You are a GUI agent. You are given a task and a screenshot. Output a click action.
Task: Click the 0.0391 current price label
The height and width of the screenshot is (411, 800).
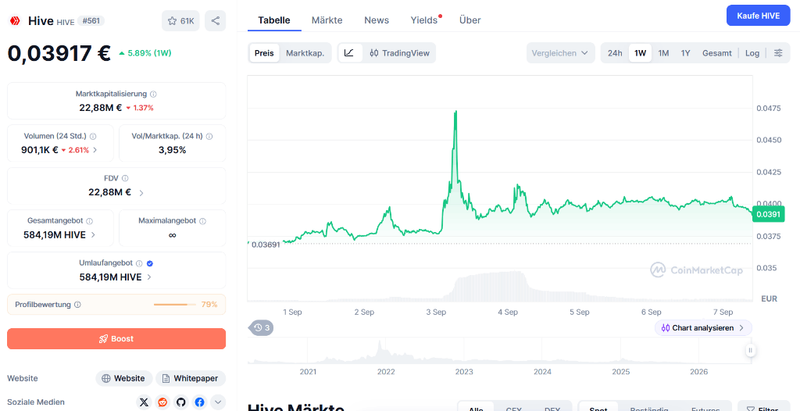(768, 214)
